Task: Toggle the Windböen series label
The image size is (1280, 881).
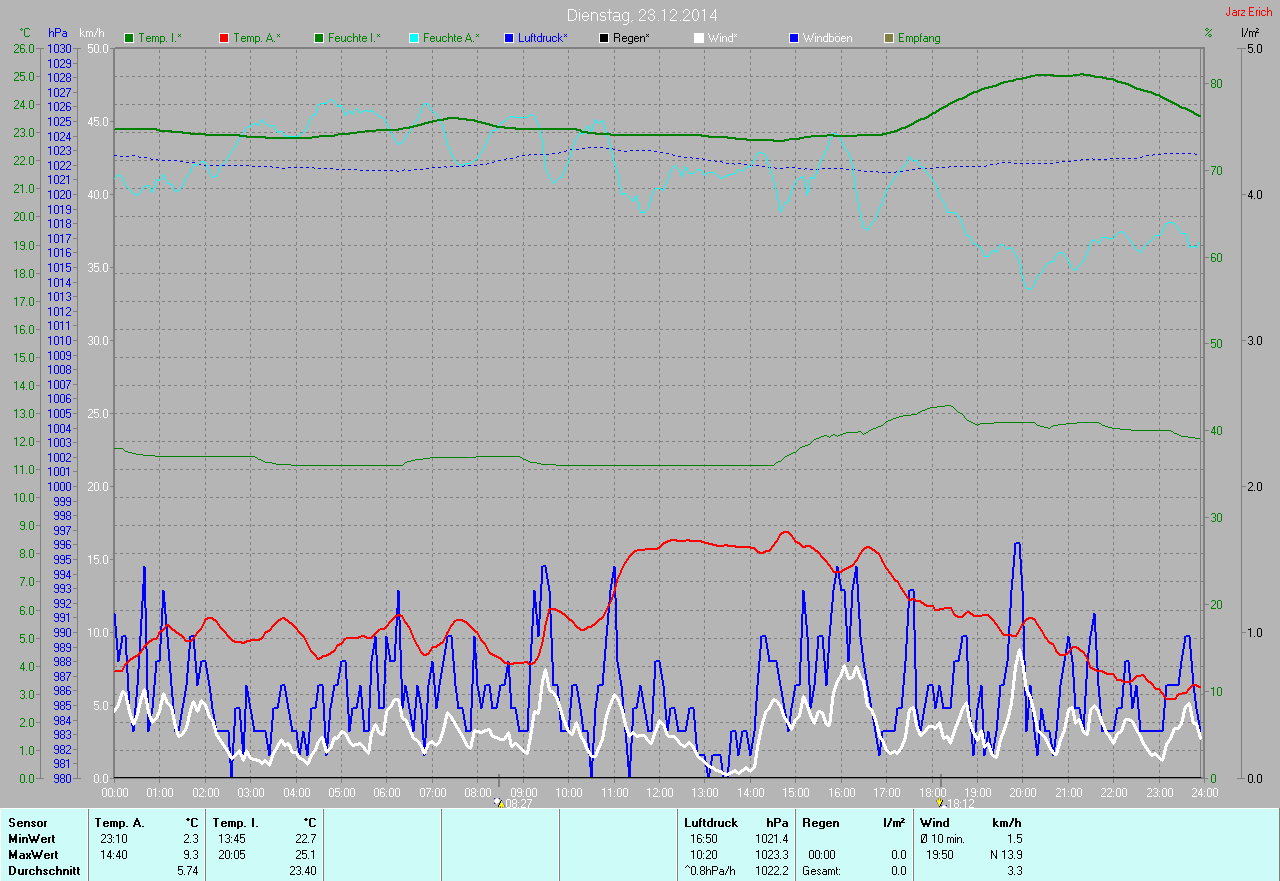Action: point(828,38)
